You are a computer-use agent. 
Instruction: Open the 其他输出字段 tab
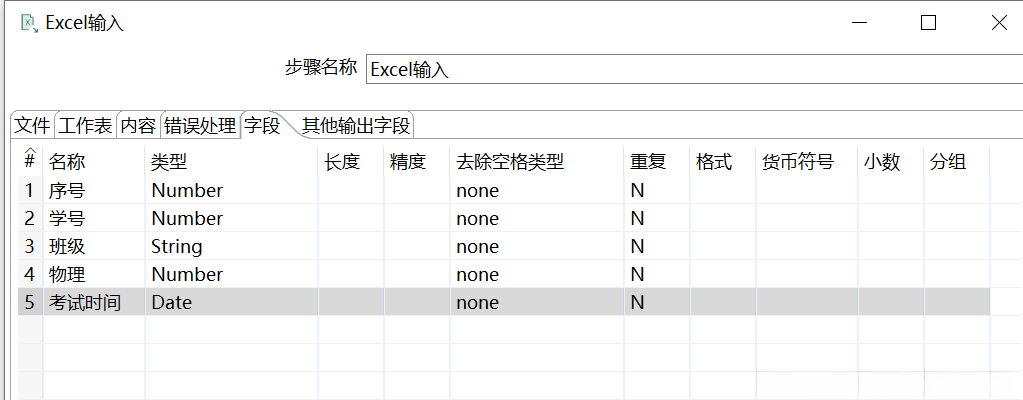point(356,126)
